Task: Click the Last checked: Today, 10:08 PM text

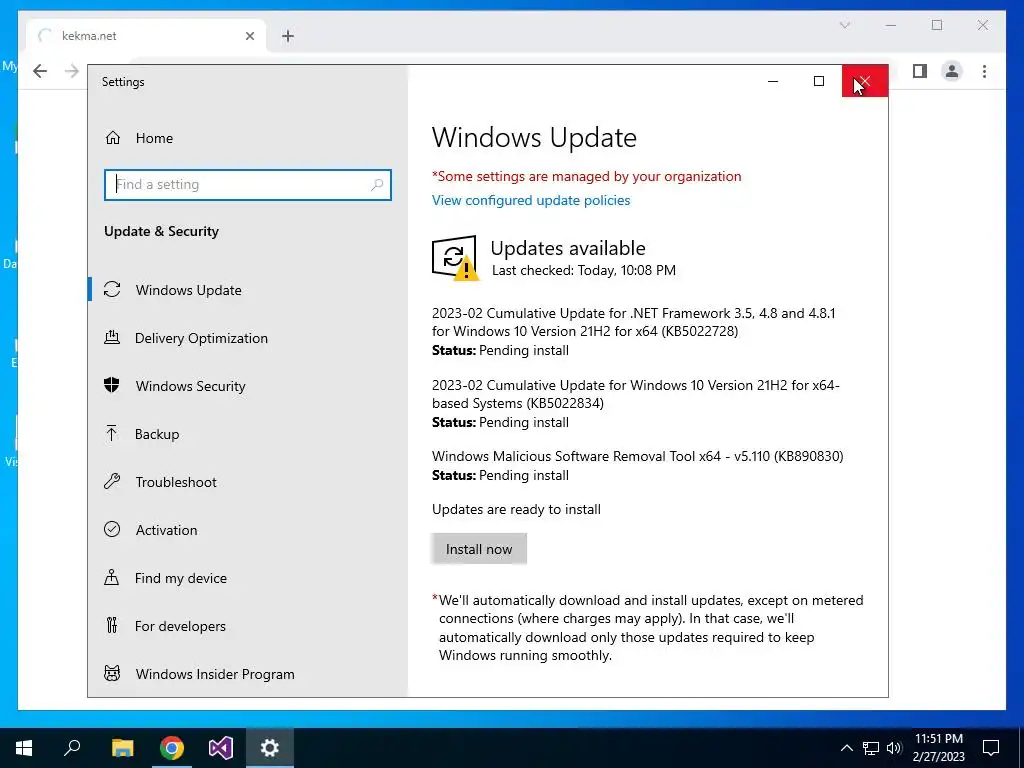Action: [x=584, y=270]
